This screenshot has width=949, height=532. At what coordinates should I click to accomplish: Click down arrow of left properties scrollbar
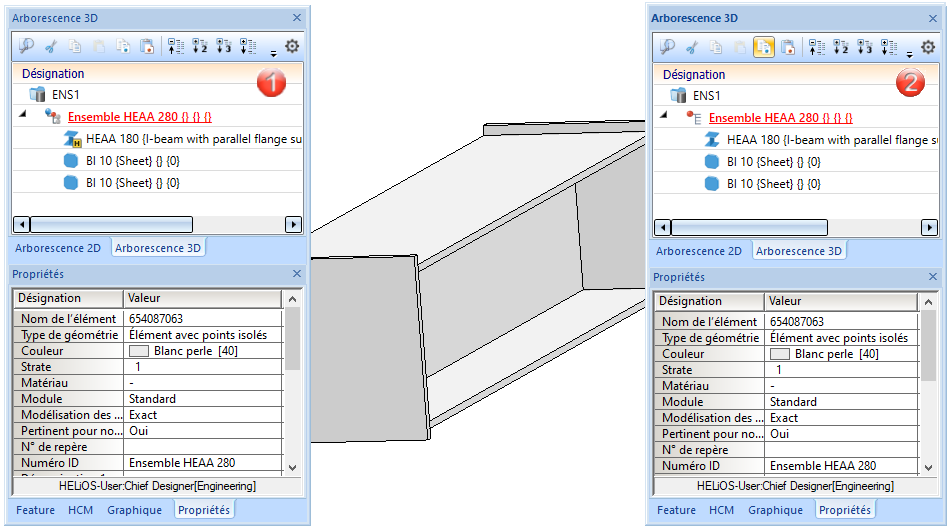point(292,467)
